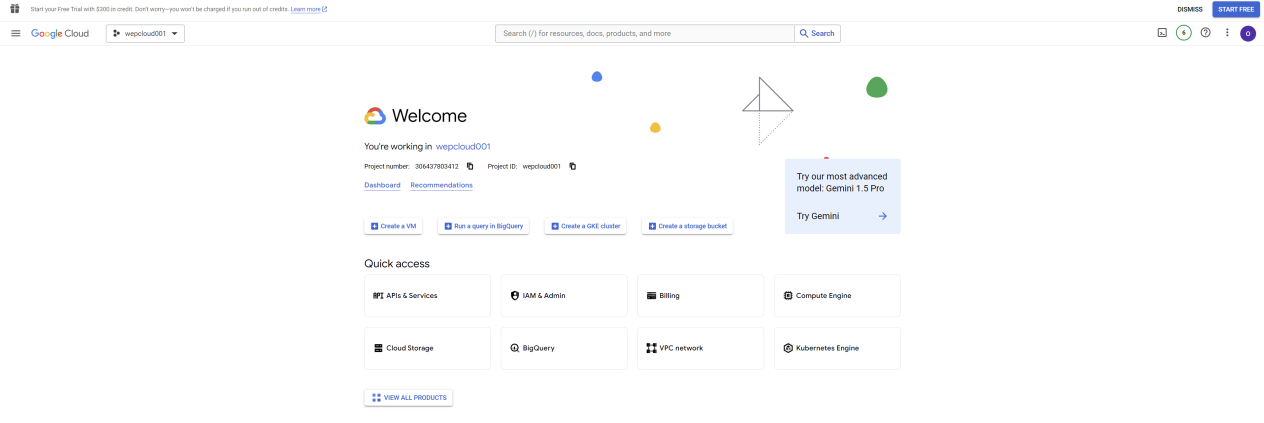Click Create a VM button
The image size is (1264, 423).
[394, 226]
